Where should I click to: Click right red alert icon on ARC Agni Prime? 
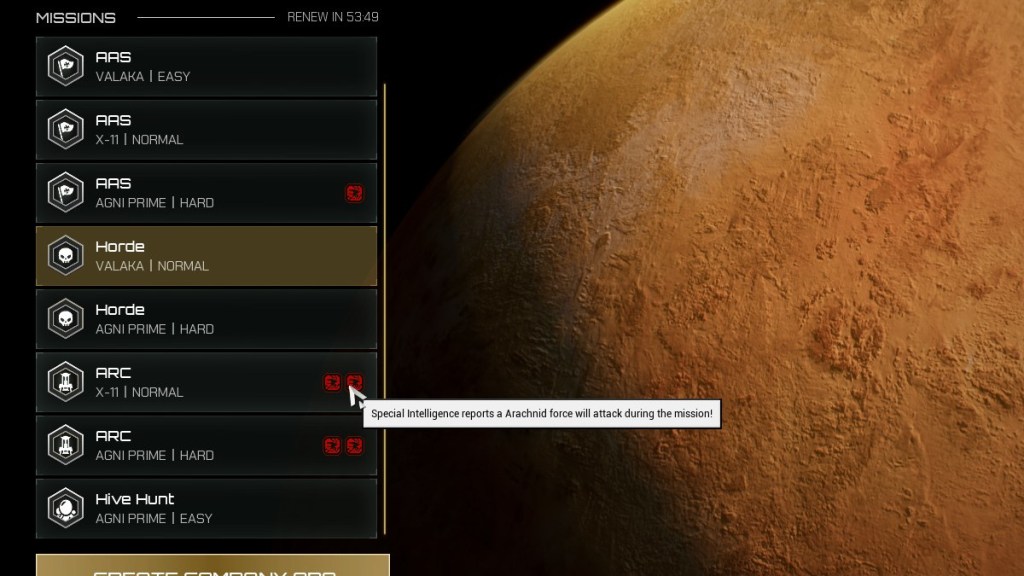point(354,446)
